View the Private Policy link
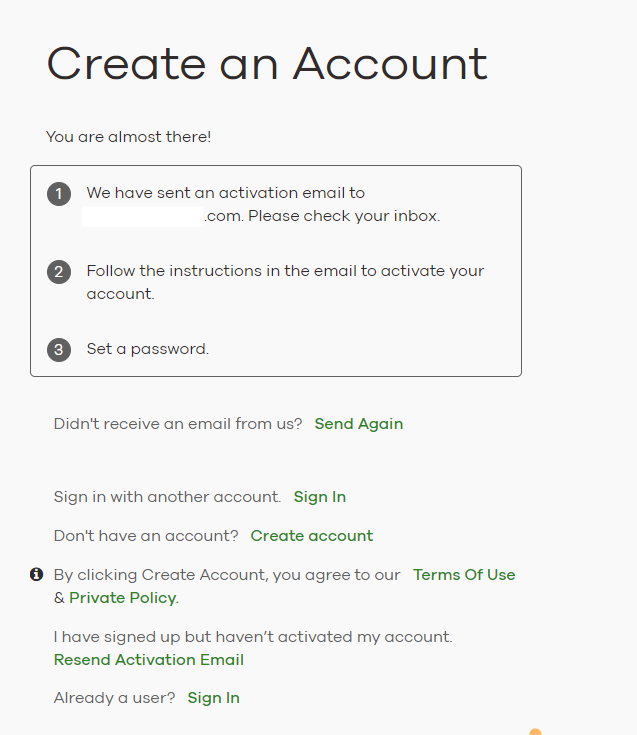 (x=123, y=598)
